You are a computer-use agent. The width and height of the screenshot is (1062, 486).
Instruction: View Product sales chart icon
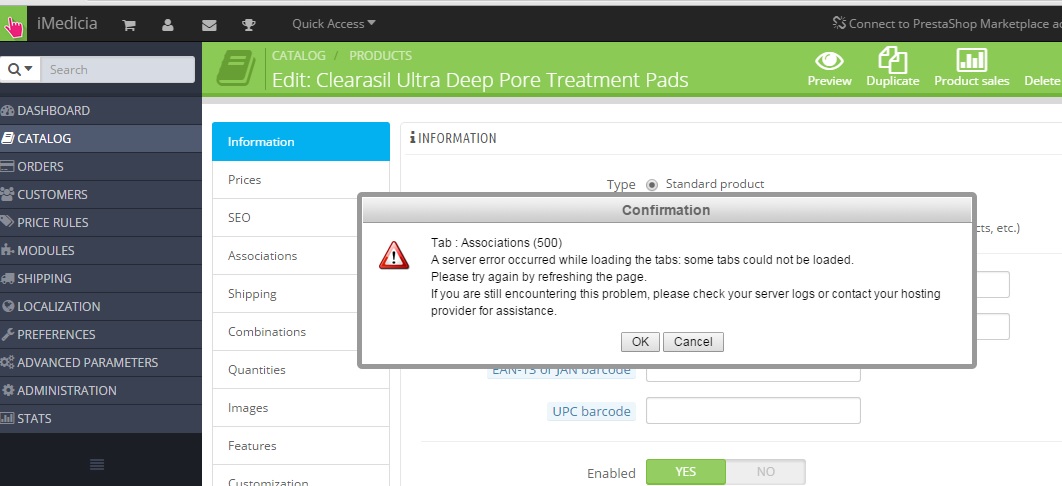point(971,68)
